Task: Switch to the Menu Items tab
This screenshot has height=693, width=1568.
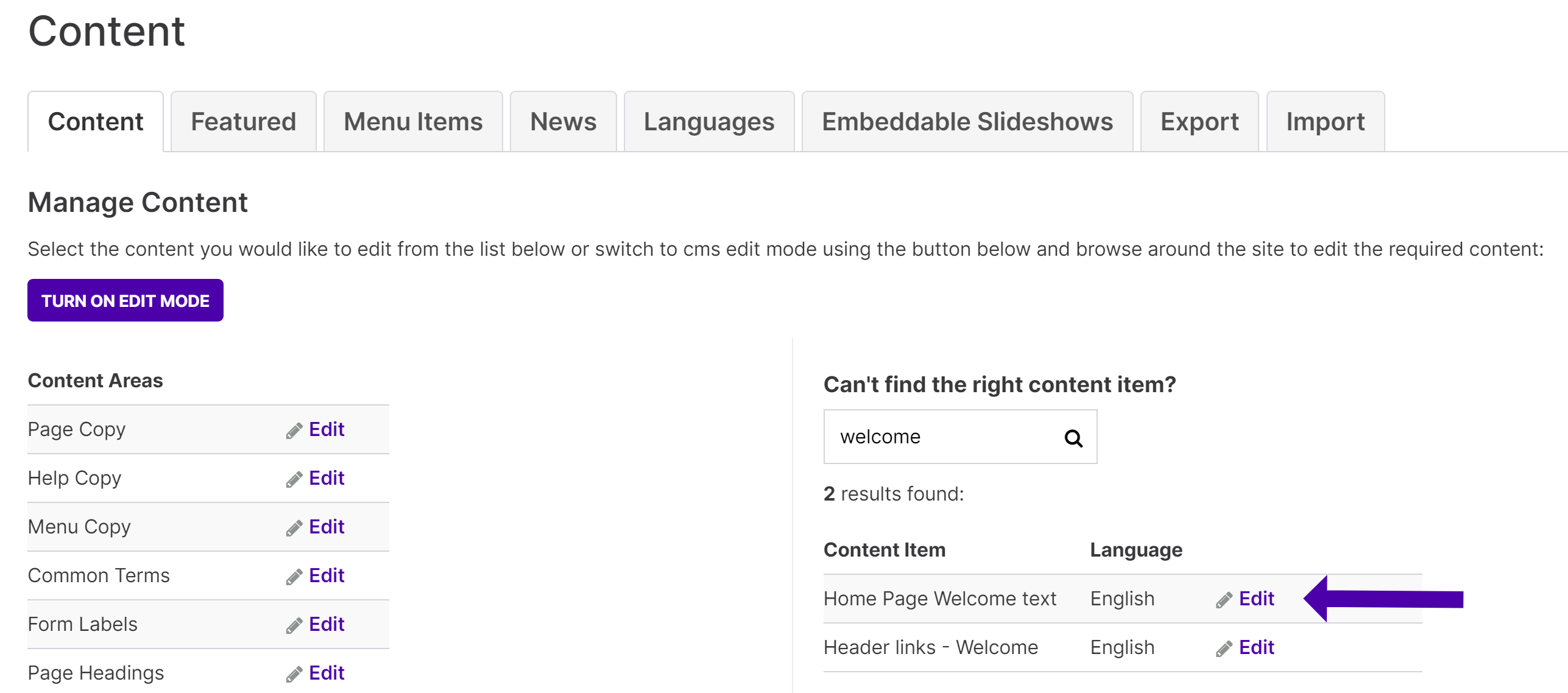Action: coord(413,122)
